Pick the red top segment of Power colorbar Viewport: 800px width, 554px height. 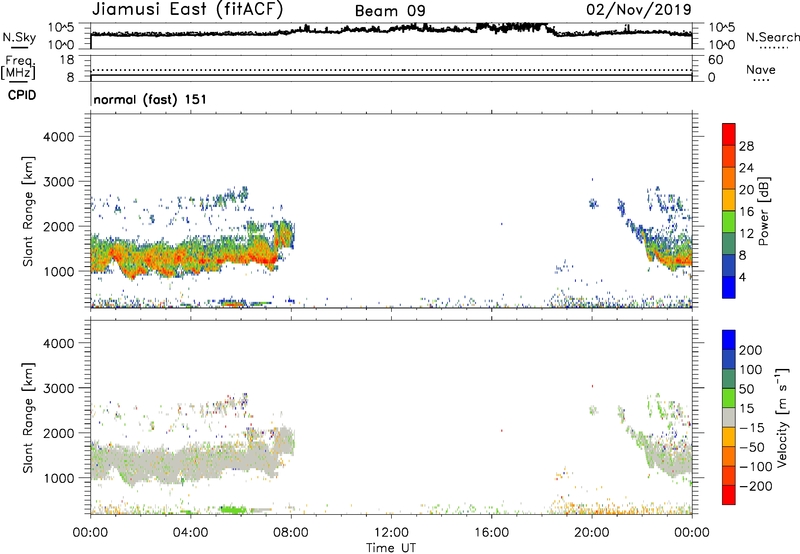pyautogui.click(x=729, y=135)
